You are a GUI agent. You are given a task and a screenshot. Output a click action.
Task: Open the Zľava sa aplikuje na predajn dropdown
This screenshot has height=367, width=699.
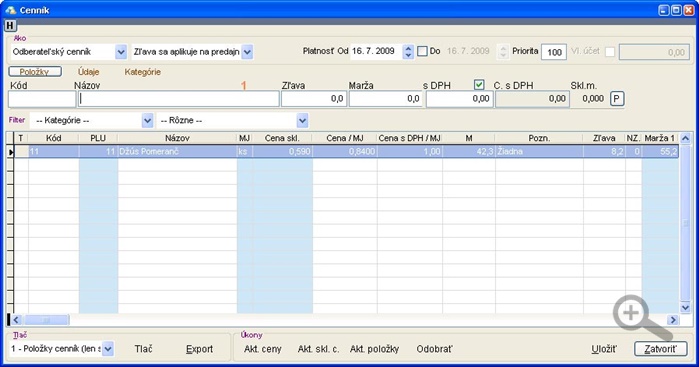pos(247,52)
